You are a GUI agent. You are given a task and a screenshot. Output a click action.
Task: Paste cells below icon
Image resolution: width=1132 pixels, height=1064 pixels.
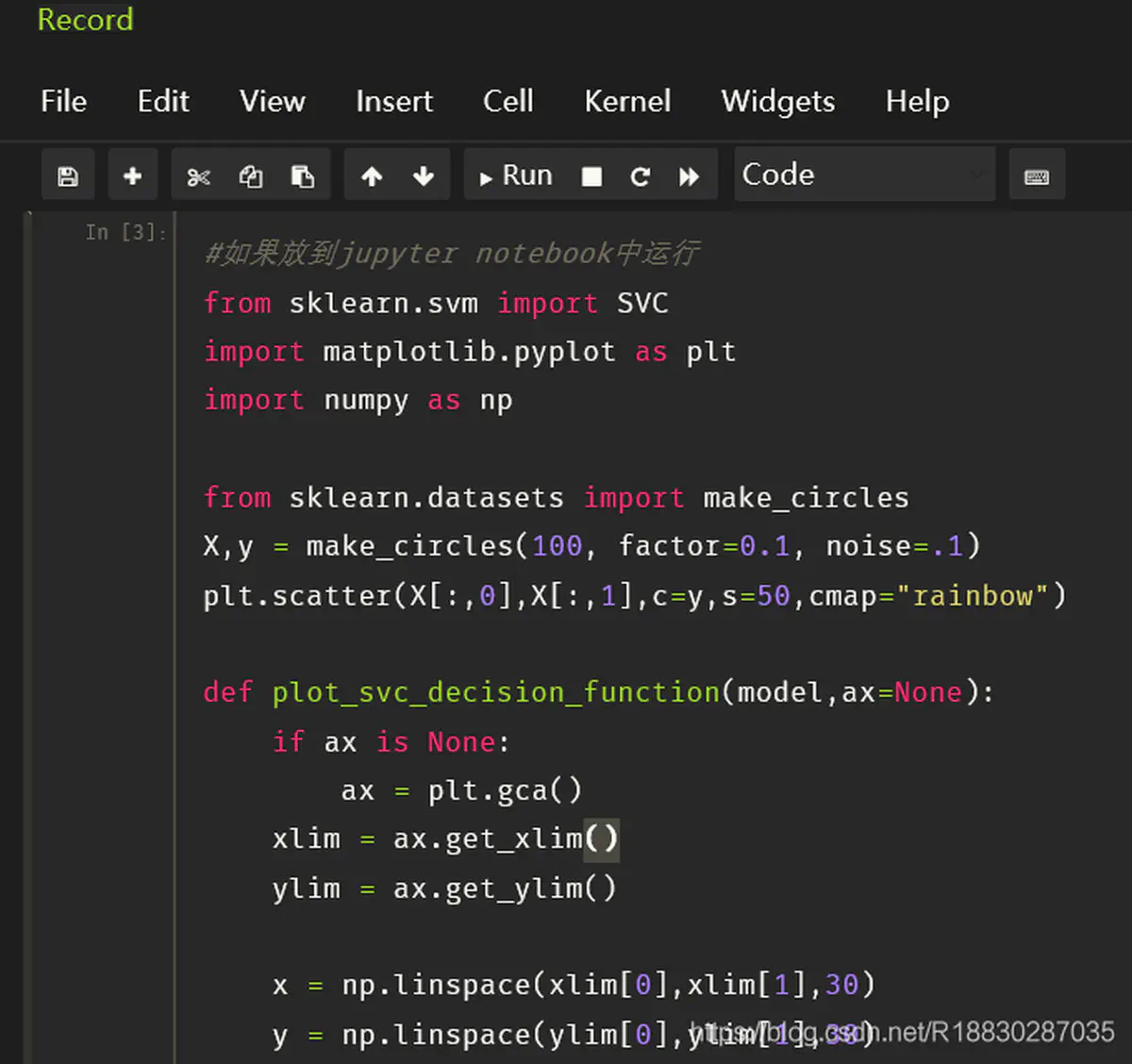(303, 176)
